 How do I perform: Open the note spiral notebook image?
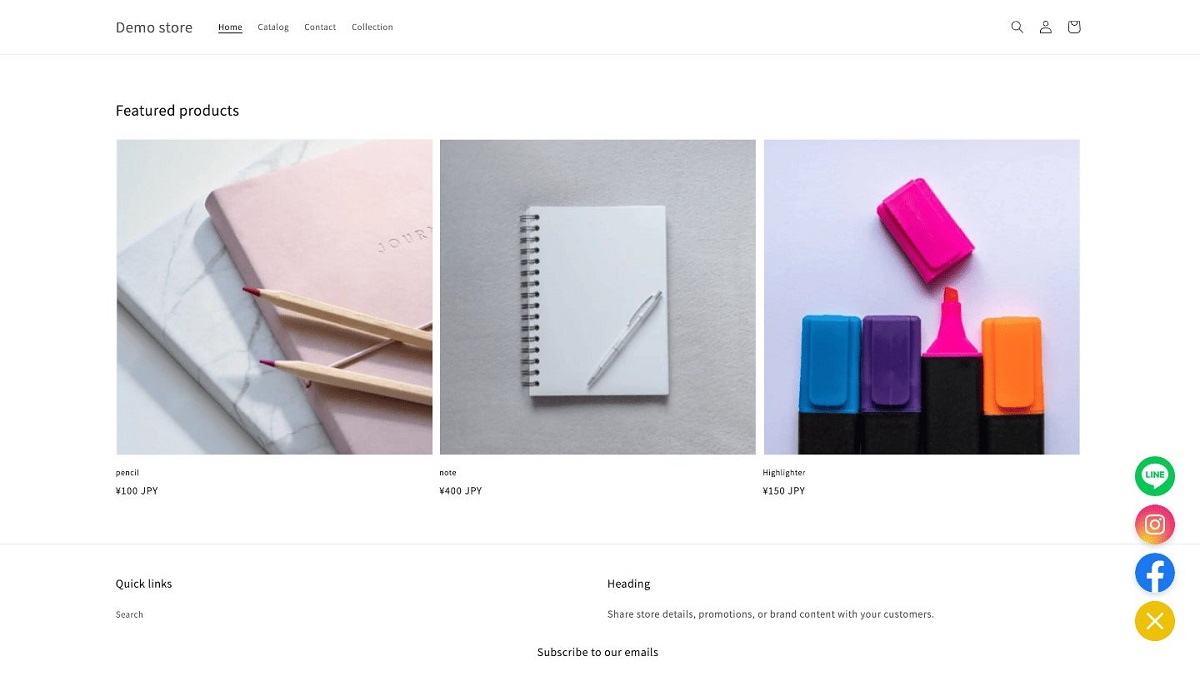tap(598, 297)
